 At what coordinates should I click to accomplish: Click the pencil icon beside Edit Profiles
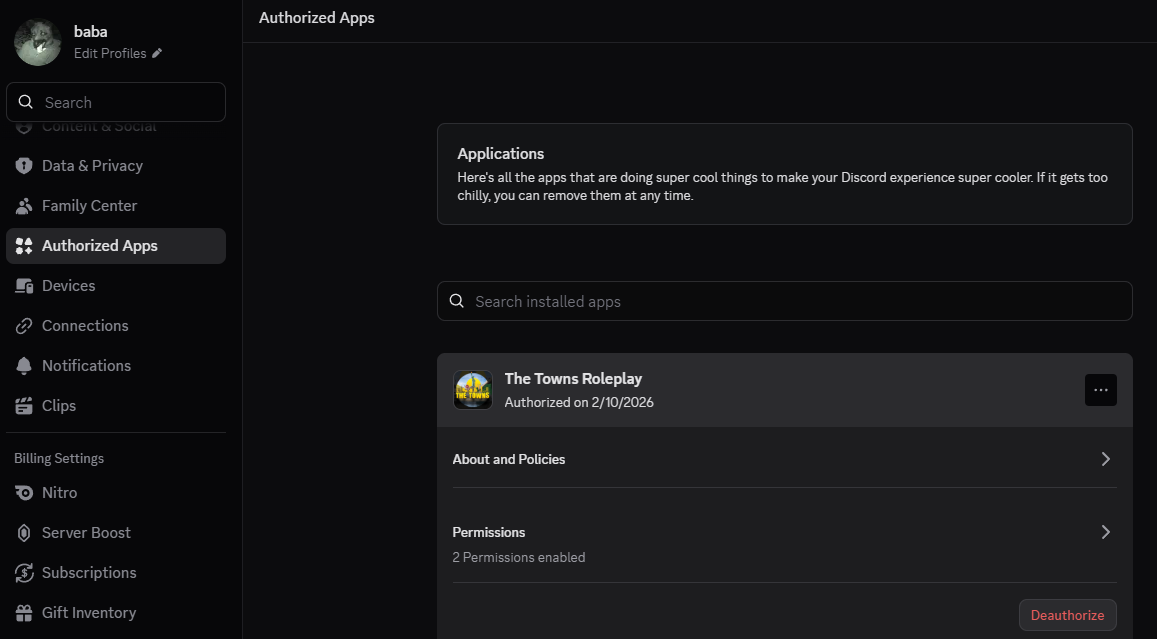point(157,54)
